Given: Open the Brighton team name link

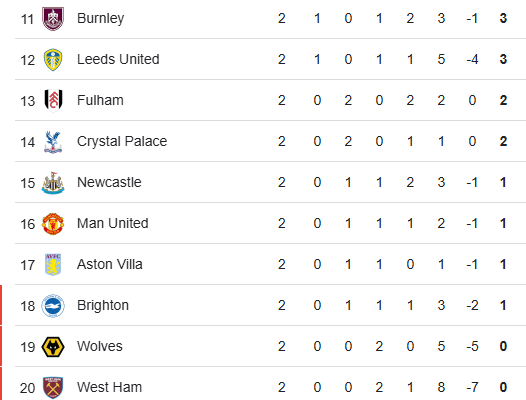Looking at the screenshot, I should tap(103, 305).
